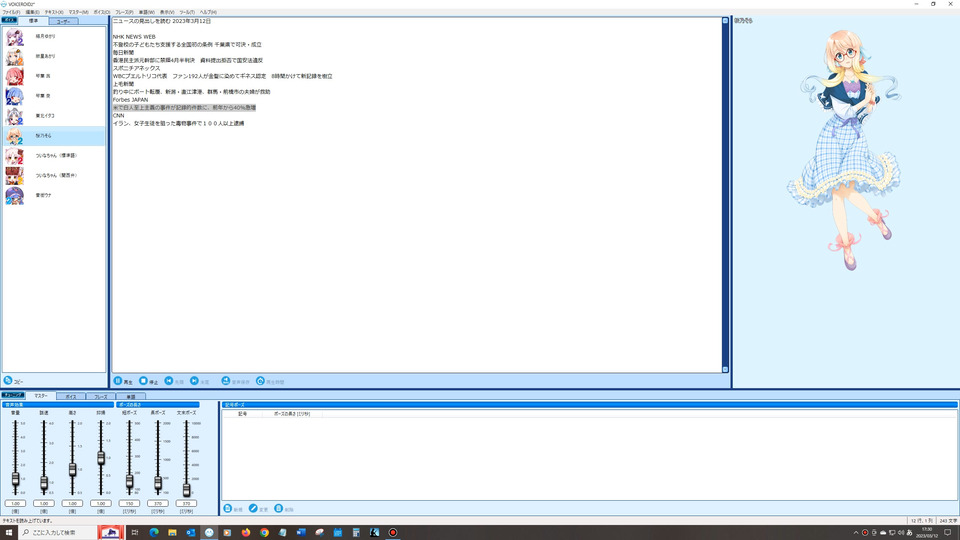Image resolution: width=960 pixels, height=540 pixels.
Task: Switch to the 単語 tuning tab
Action: [x=130, y=397]
